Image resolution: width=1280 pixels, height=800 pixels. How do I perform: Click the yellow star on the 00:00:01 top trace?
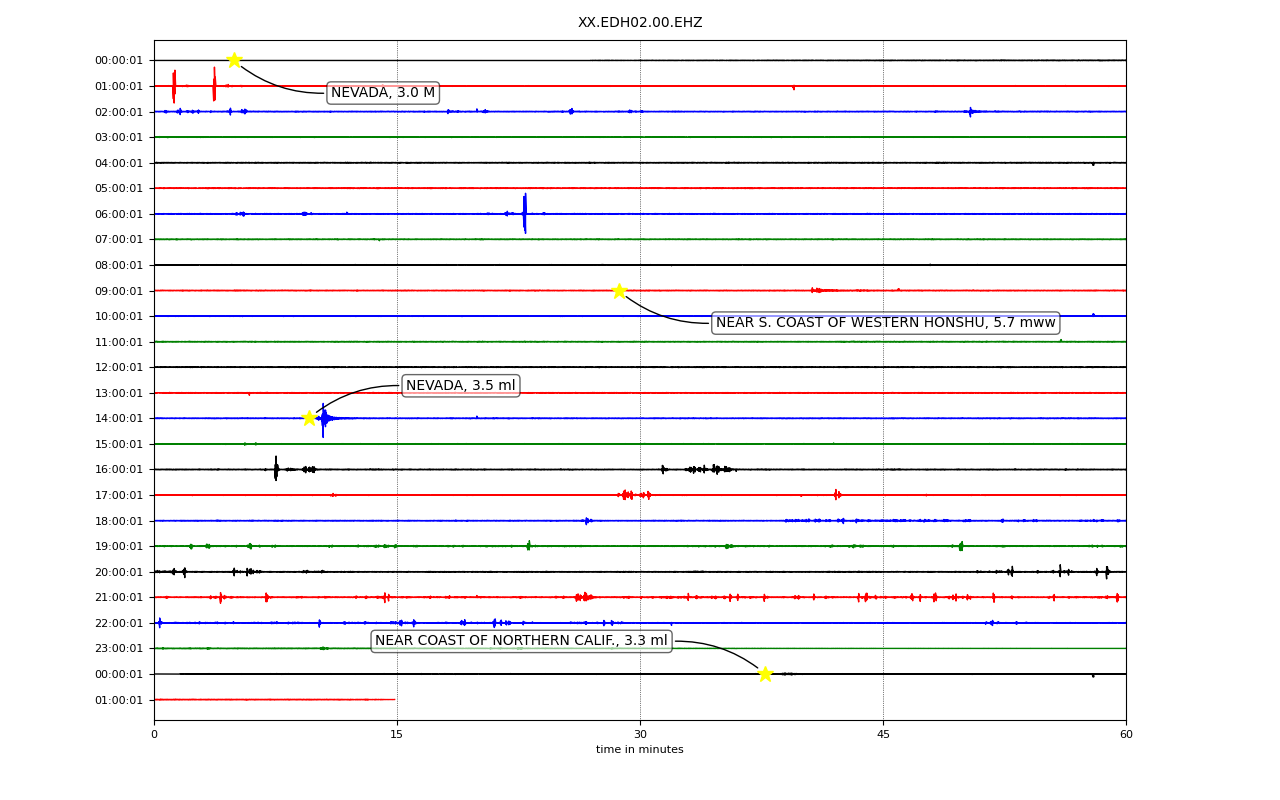click(233, 60)
